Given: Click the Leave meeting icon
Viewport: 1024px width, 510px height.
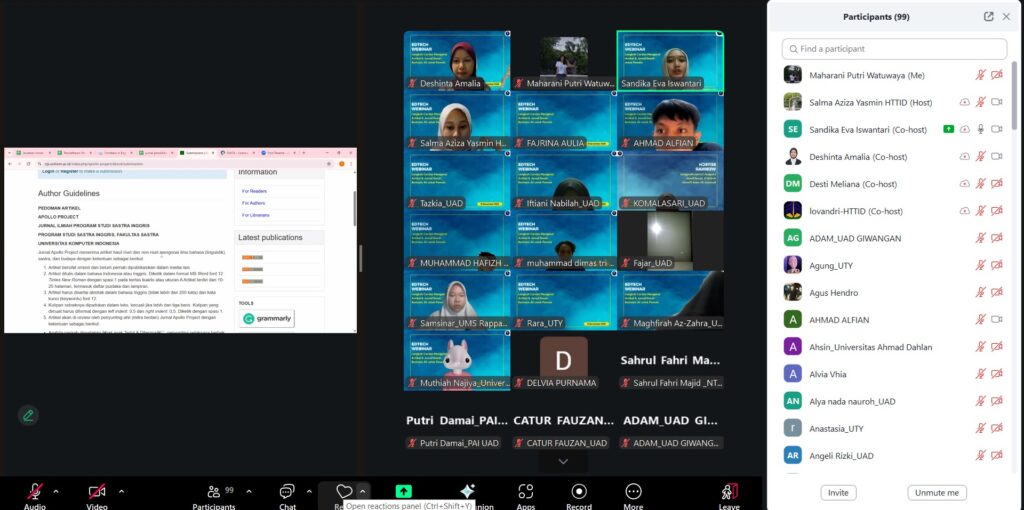Looking at the screenshot, I should coord(729,491).
